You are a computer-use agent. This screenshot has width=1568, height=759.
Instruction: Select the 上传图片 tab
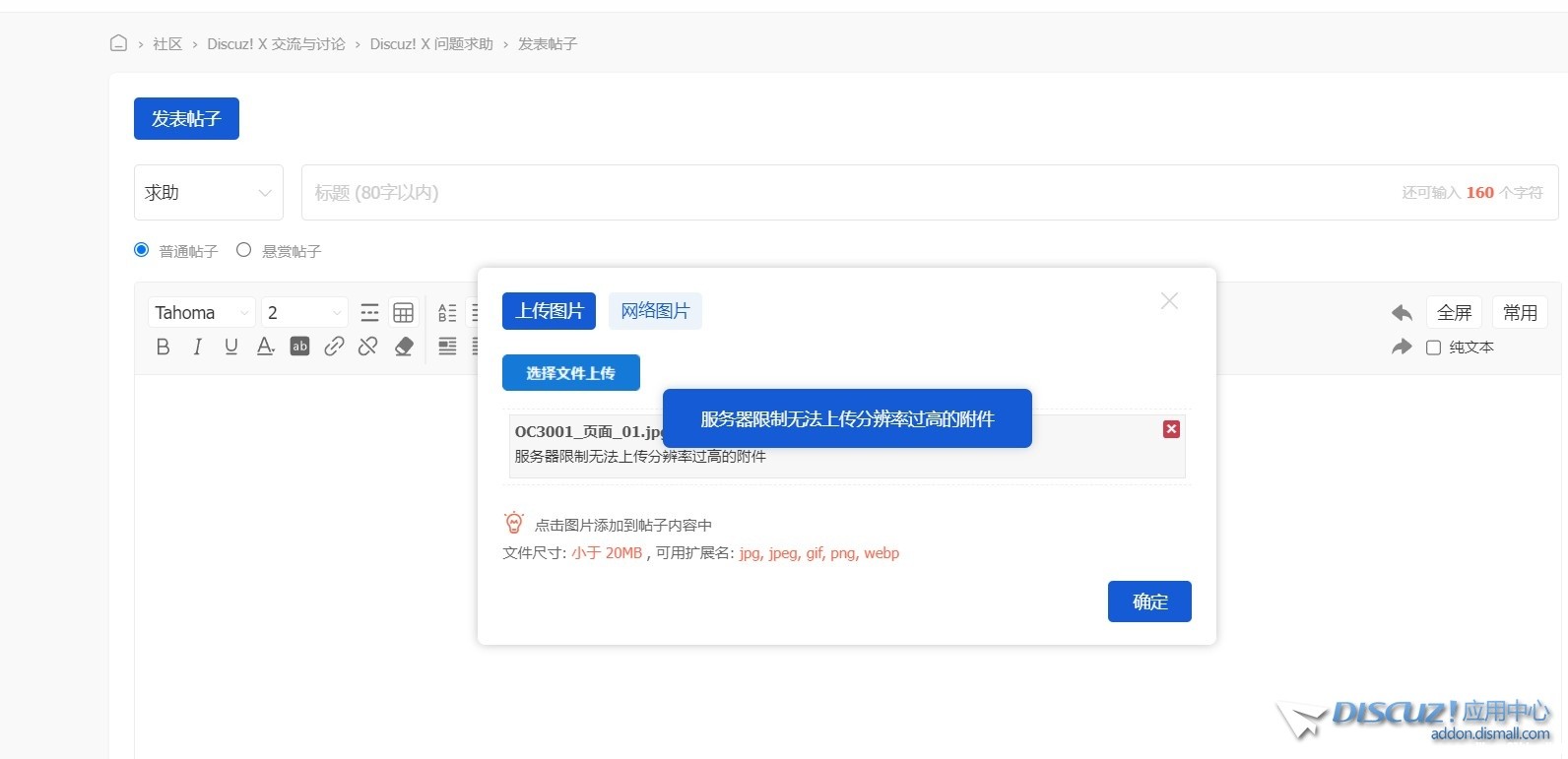(x=549, y=311)
